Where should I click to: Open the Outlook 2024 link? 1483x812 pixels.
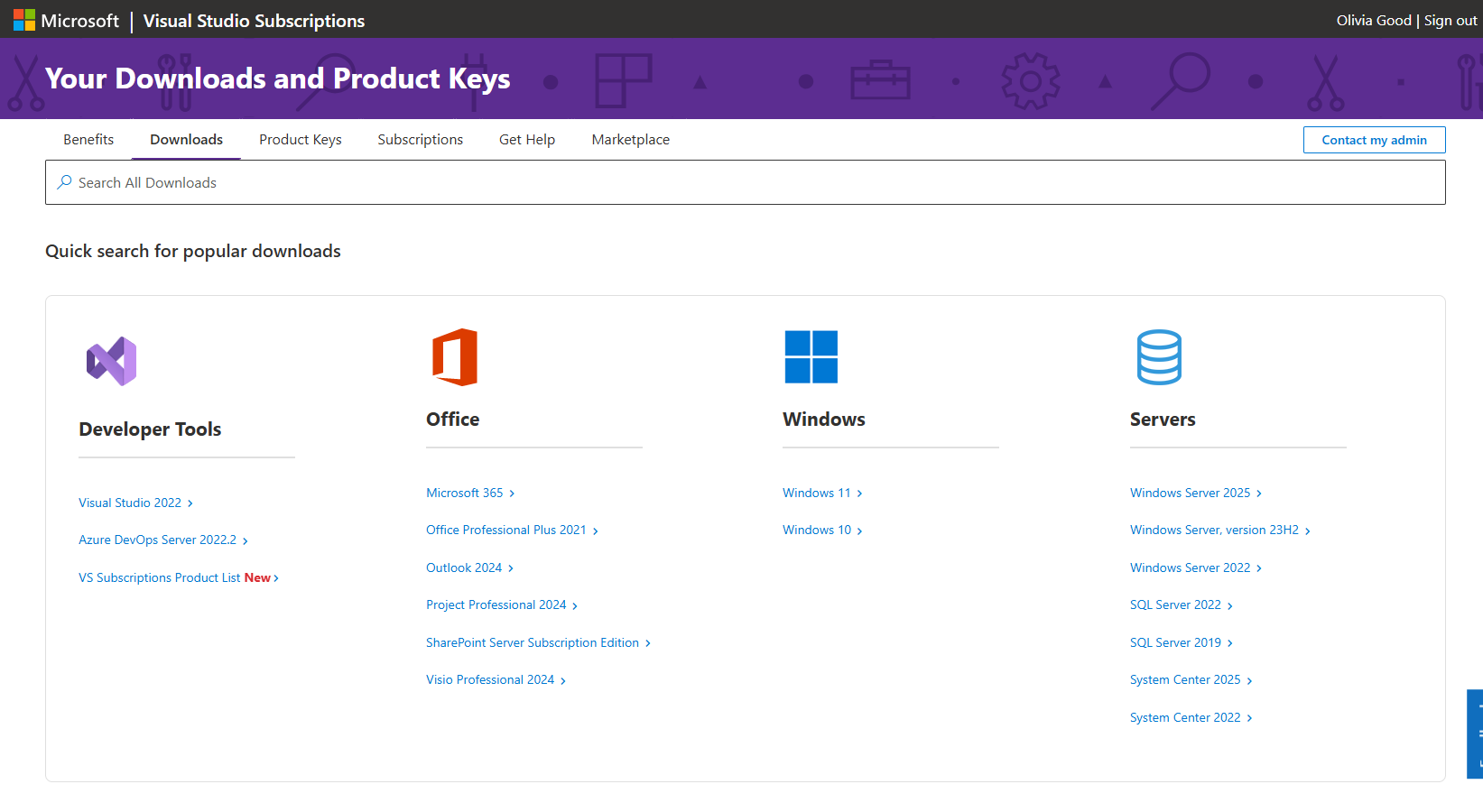pos(469,567)
